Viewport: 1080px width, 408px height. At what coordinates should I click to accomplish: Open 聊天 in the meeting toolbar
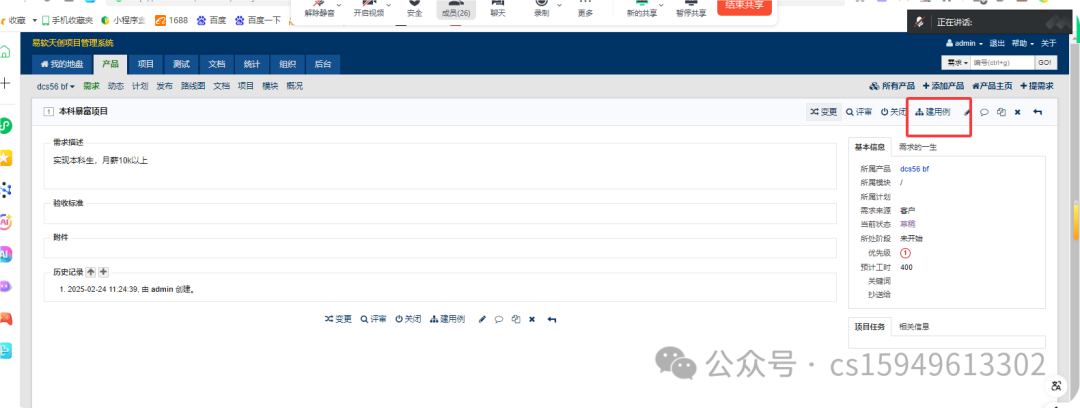pos(497,8)
